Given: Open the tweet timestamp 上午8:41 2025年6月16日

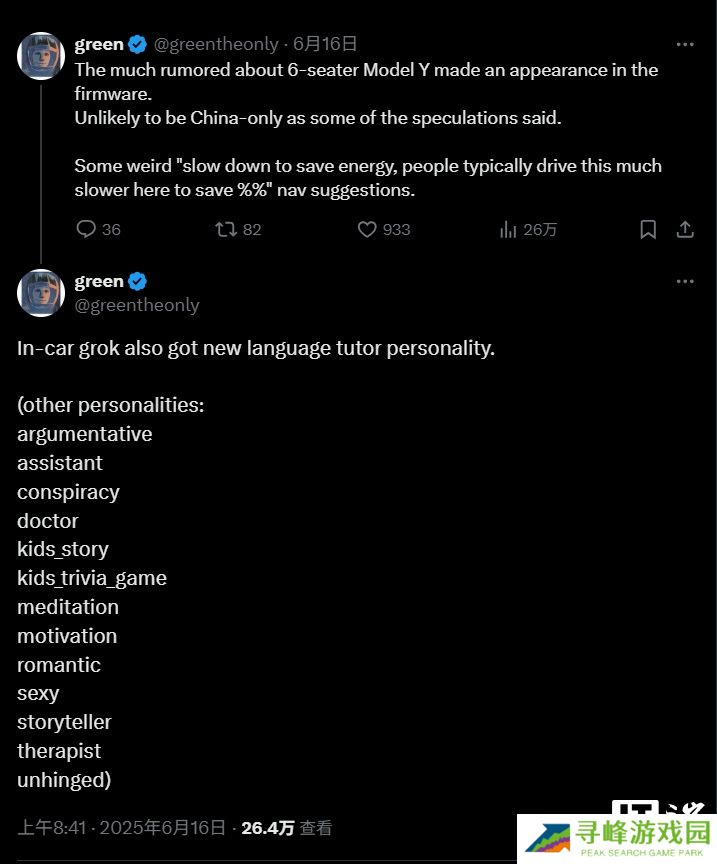Looking at the screenshot, I should coord(121,828).
